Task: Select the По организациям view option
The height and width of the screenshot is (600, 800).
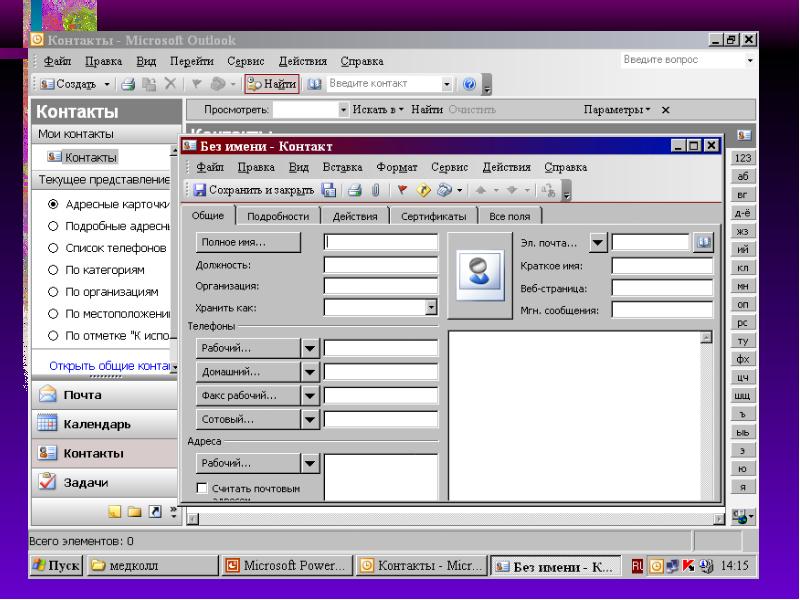Action: [53, 292]
